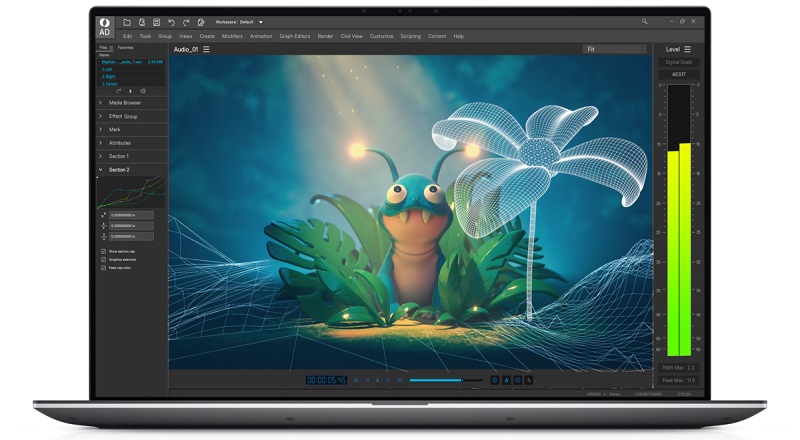Open the Level panel hamburger menu
This screenshot has width=800, height=440.
(687, 50)
